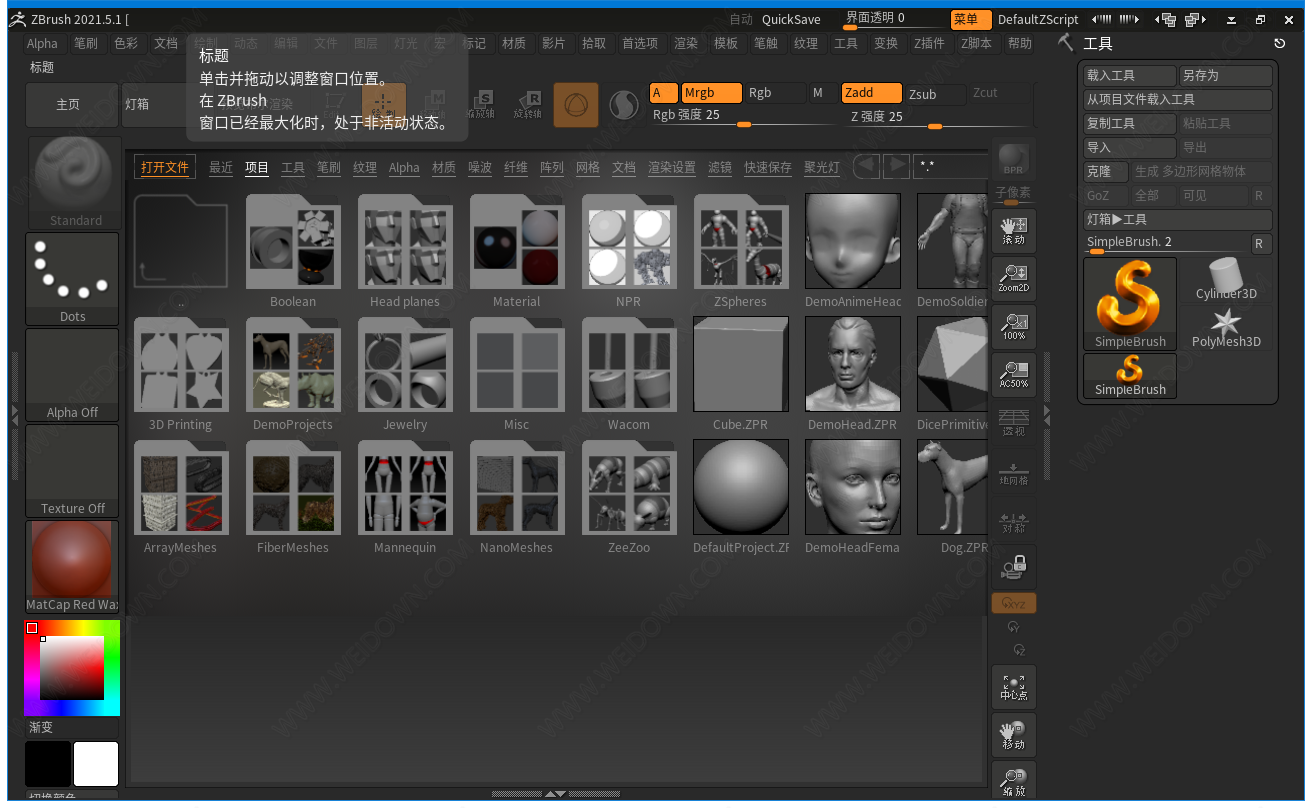Viewport: 1312px width, 808px height.
Task: Open the Texture Off selector
Action: coord(73,471)
